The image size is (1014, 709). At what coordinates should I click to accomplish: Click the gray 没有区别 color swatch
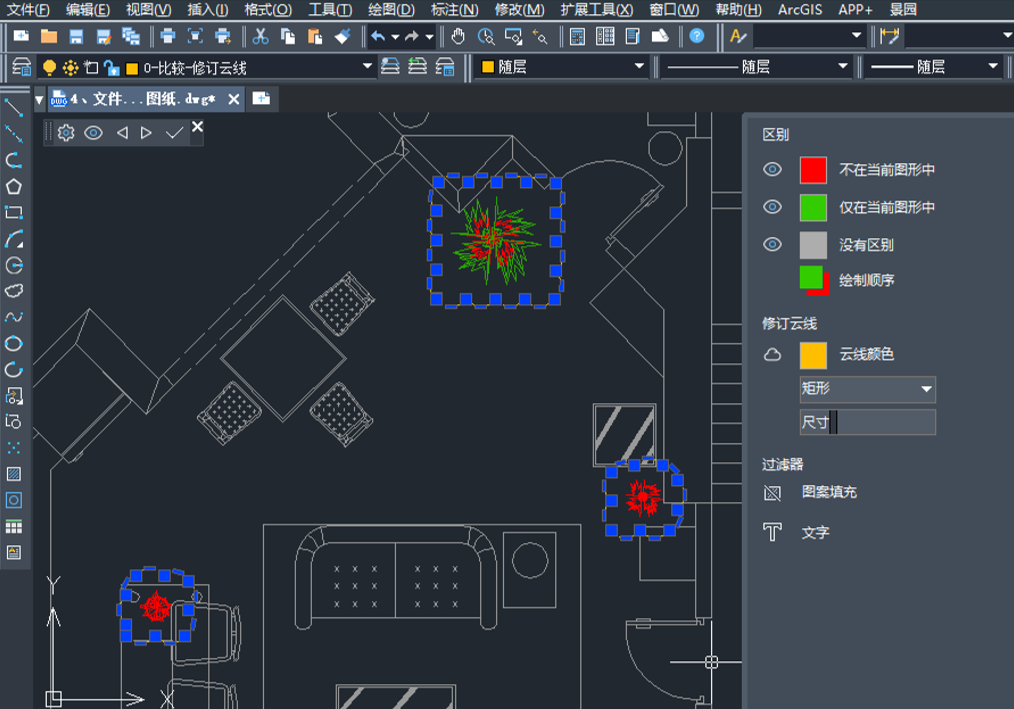(x=813, y=245)
